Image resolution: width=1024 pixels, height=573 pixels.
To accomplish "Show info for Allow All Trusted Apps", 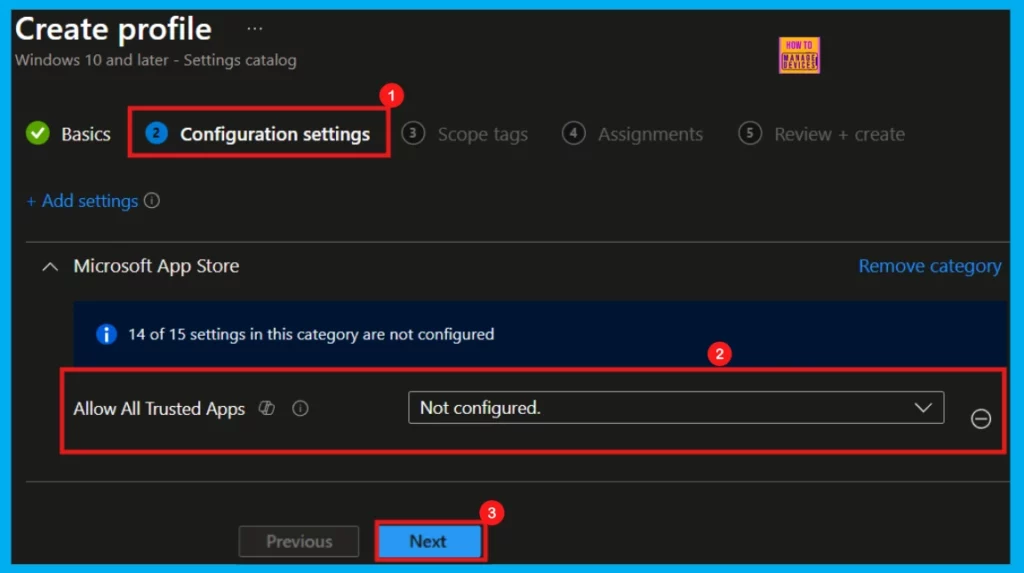I will 300,408.
